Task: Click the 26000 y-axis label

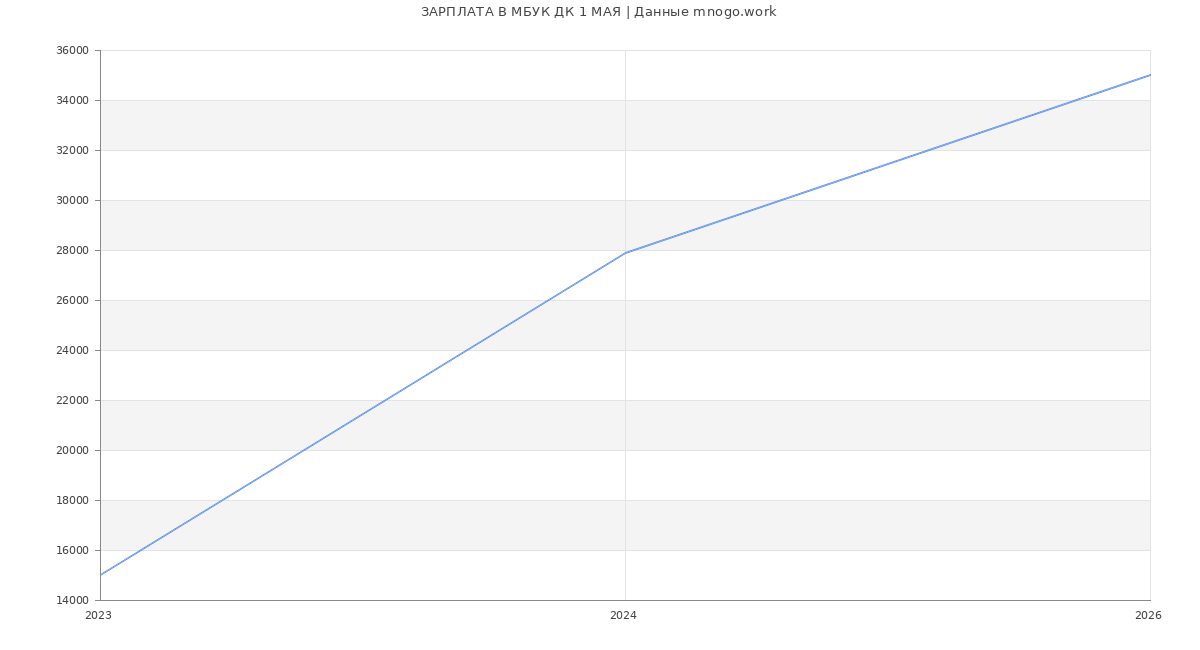Action: pyautogui.click(x=72, y=301)
